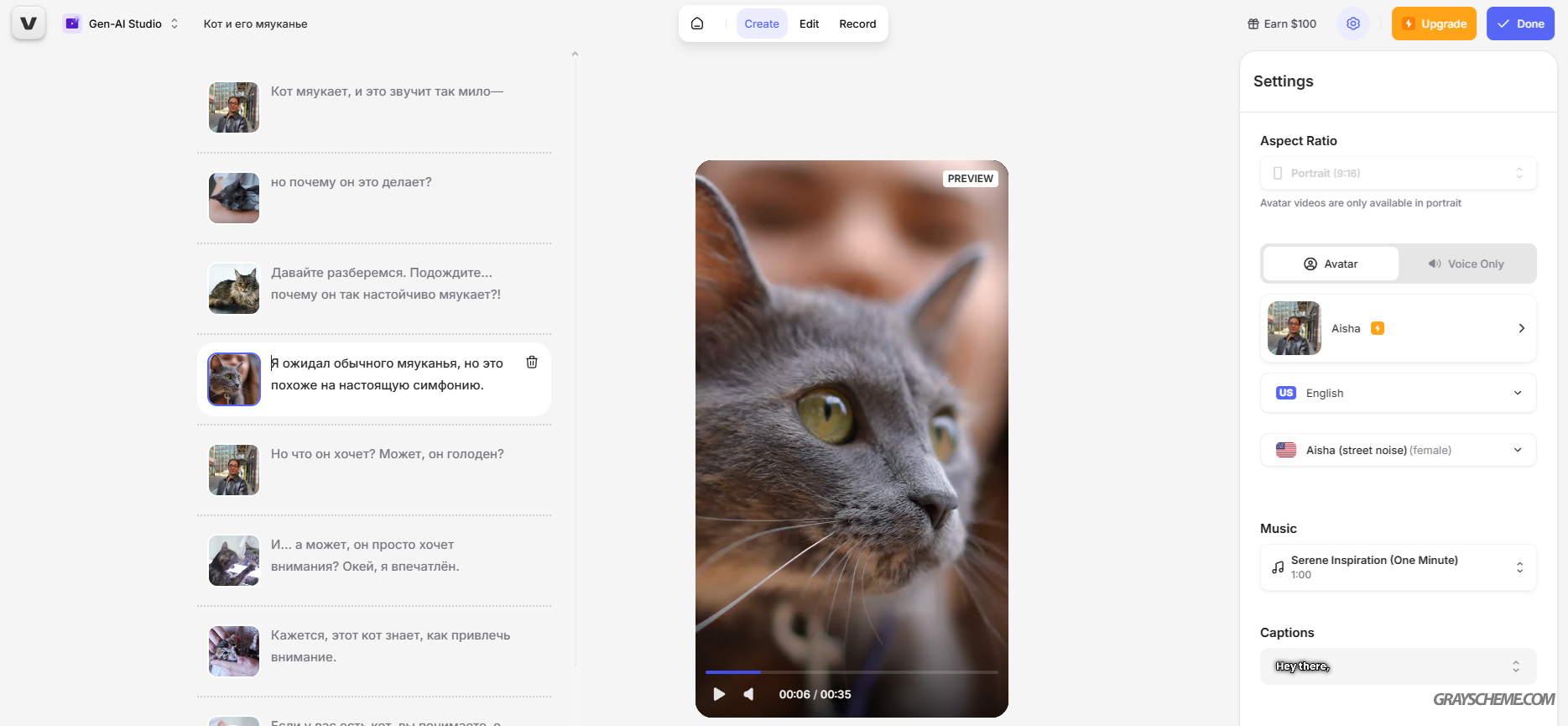Open the Aisha (street noise) voice dropdown
Viewport: 1568px width, 726px height.
point(1398,450)
